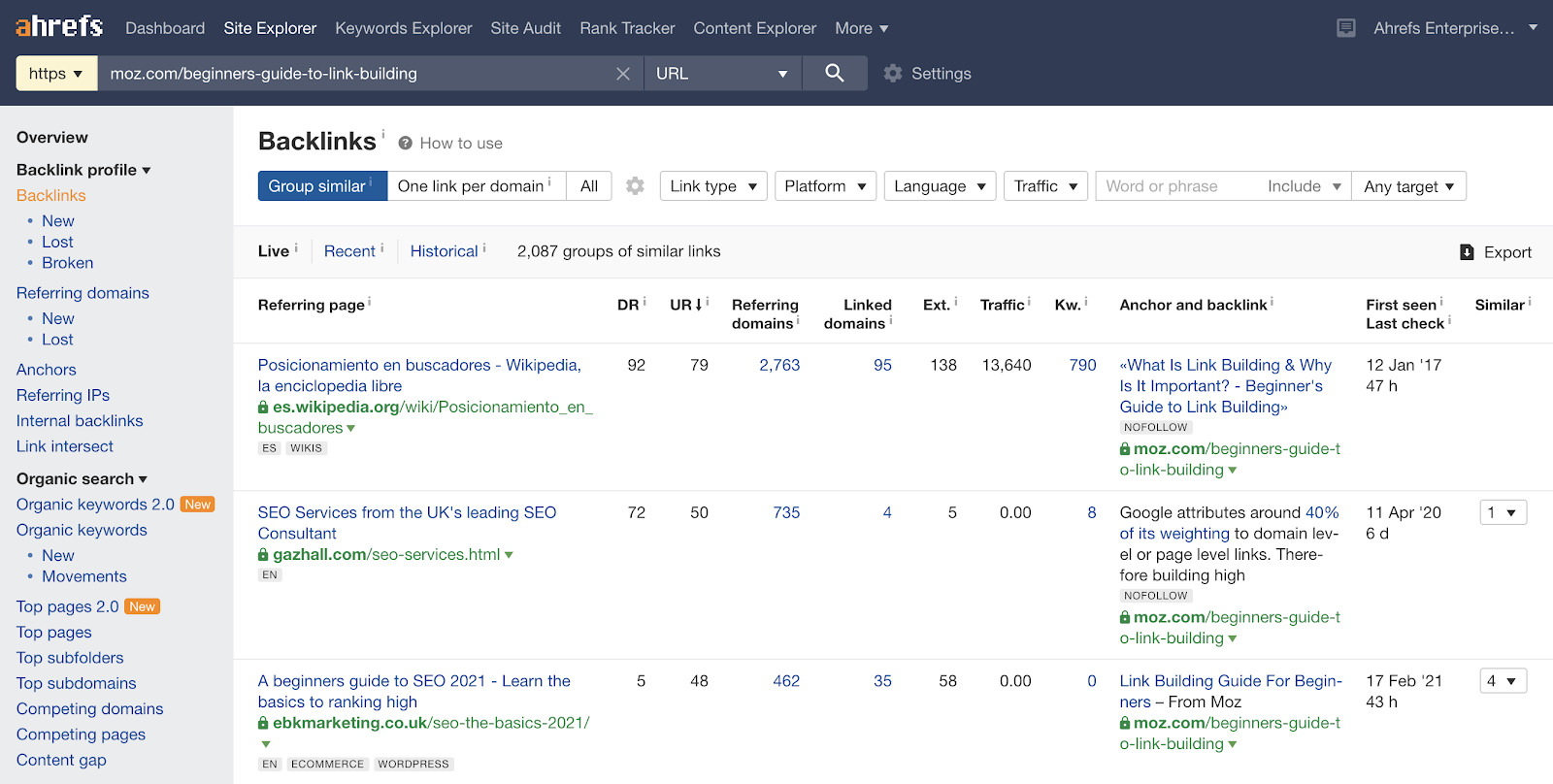Click the magnifying glass search button
The height and width of the screenshot is (784, 1553).
pos(834,73)
